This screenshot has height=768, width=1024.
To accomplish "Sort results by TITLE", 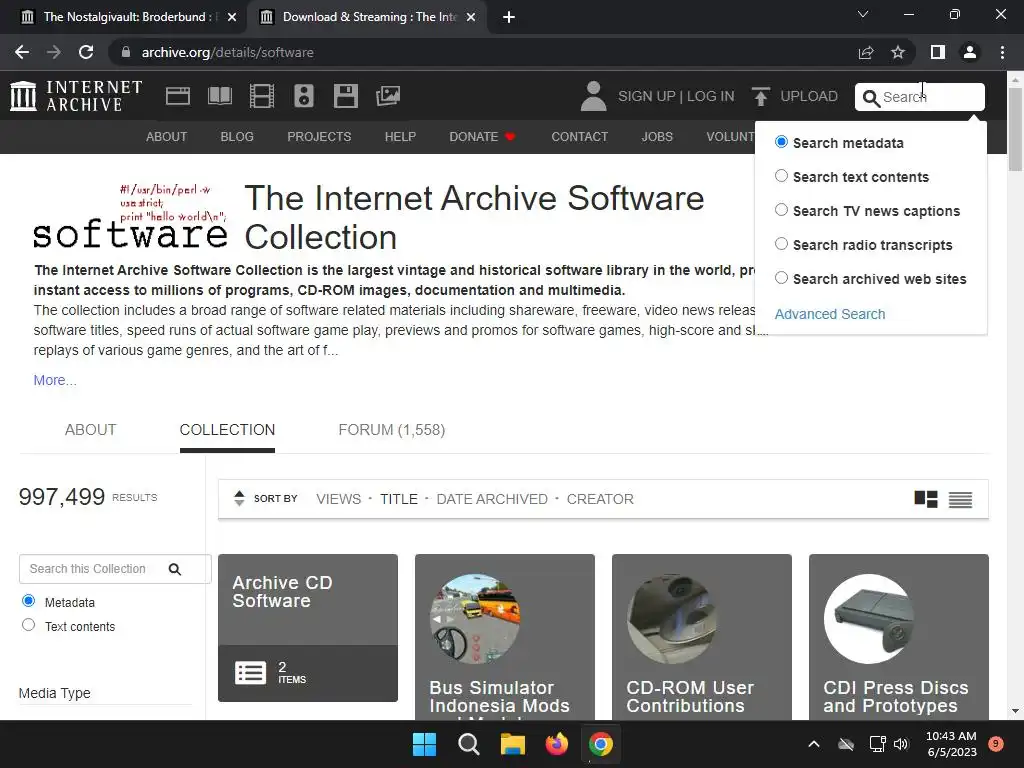I will 399,499.
